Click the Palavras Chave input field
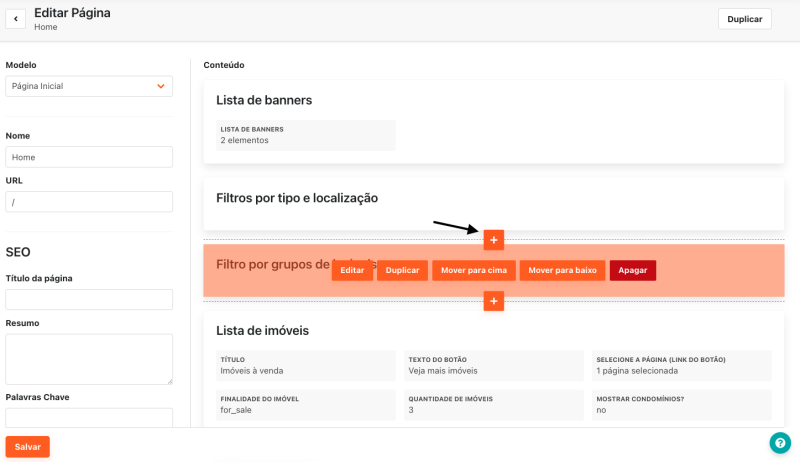 pos(89,418)
